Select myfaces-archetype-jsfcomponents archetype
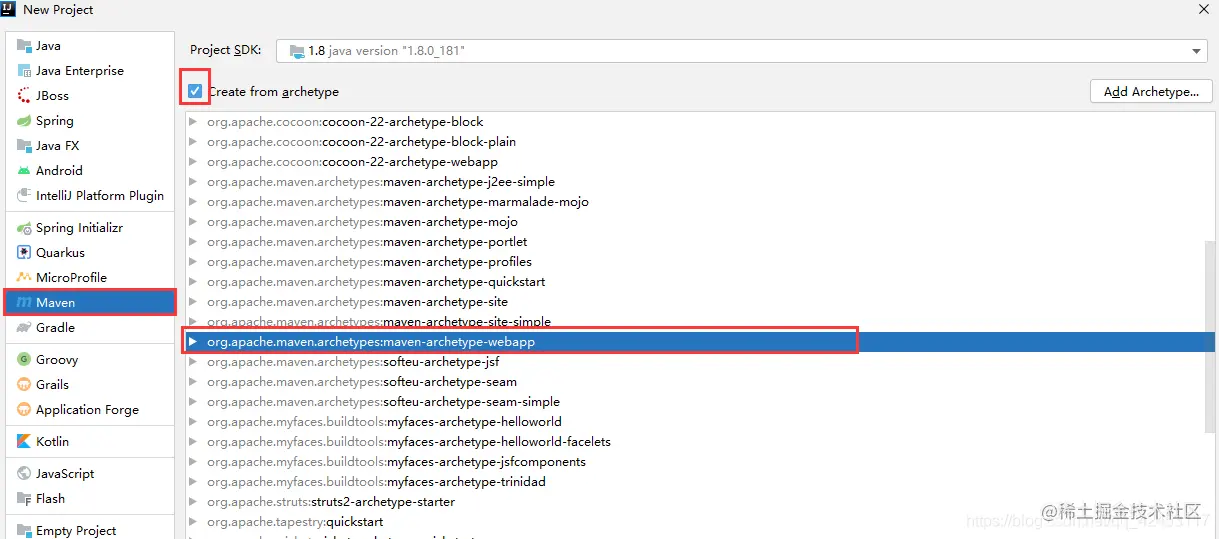Screen dimensions: 1219x539 click(x=695, y=462)
